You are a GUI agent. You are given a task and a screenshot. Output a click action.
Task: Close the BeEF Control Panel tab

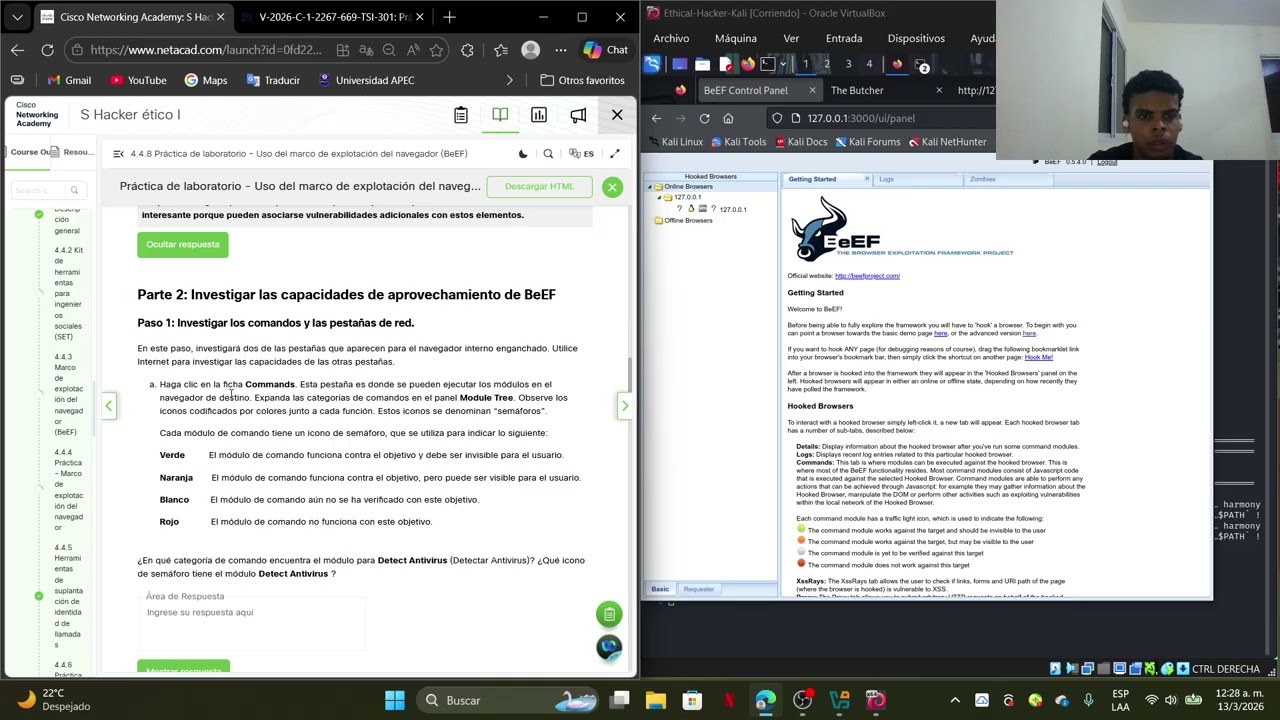pyautogui.click(x=811, y=90)
